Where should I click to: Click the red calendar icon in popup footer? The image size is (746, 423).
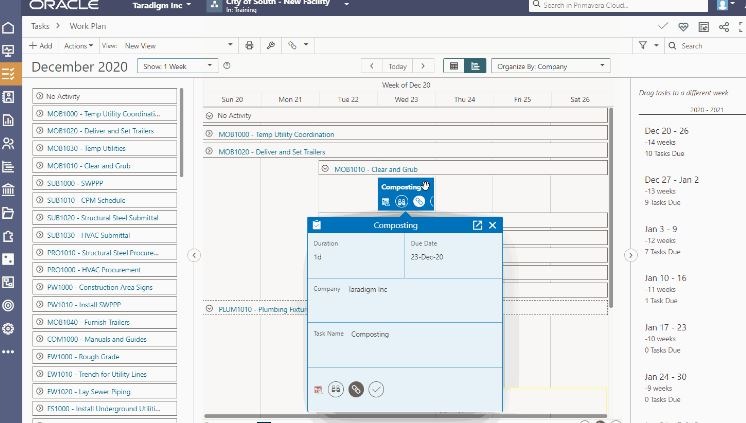[318, 390]
